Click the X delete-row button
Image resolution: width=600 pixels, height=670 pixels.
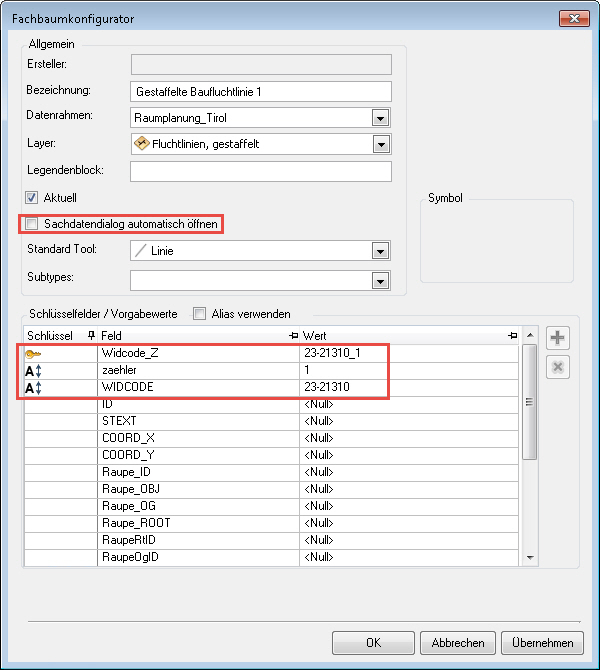point(558,367)
